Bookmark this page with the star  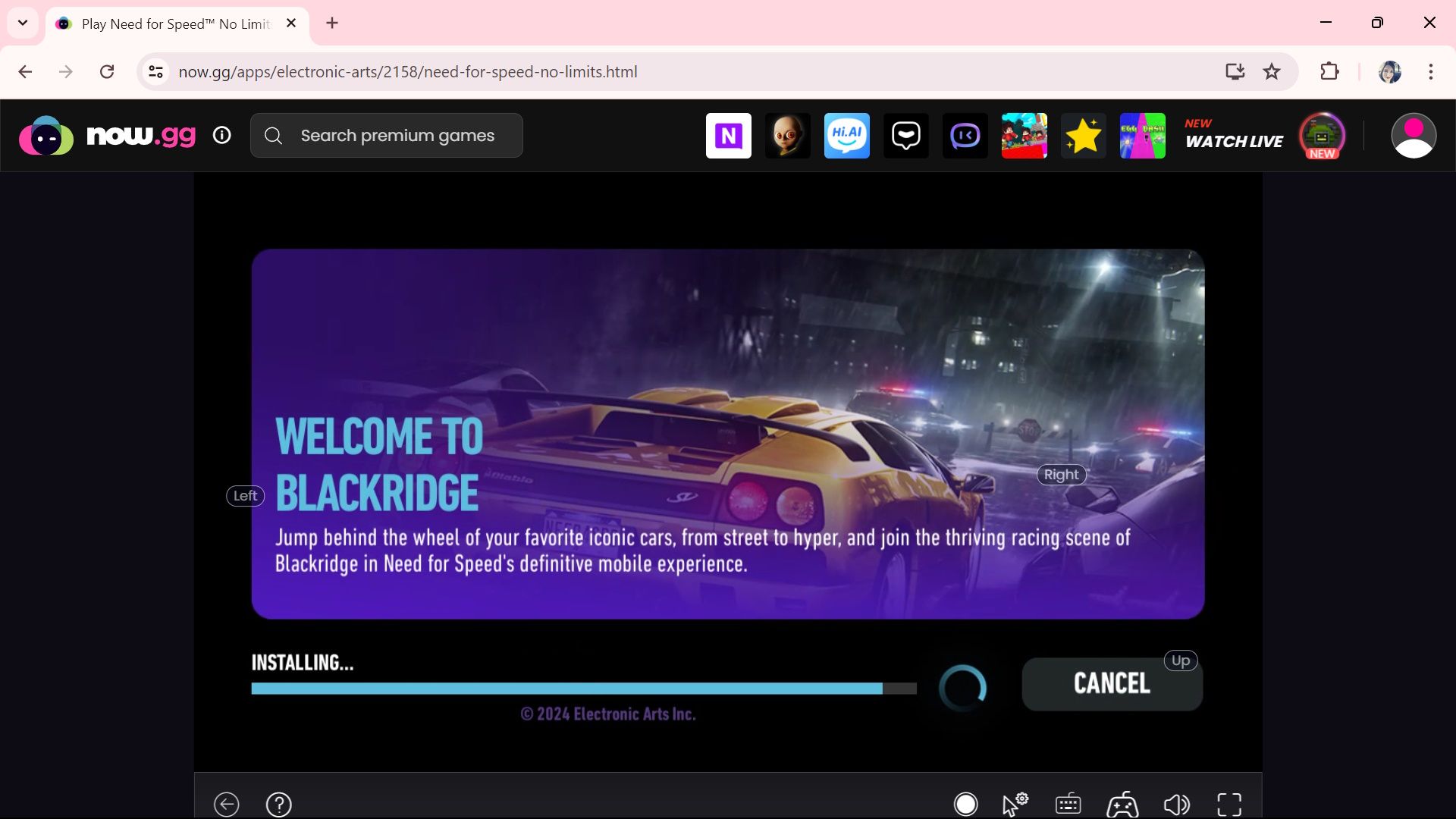[1272, 71]
